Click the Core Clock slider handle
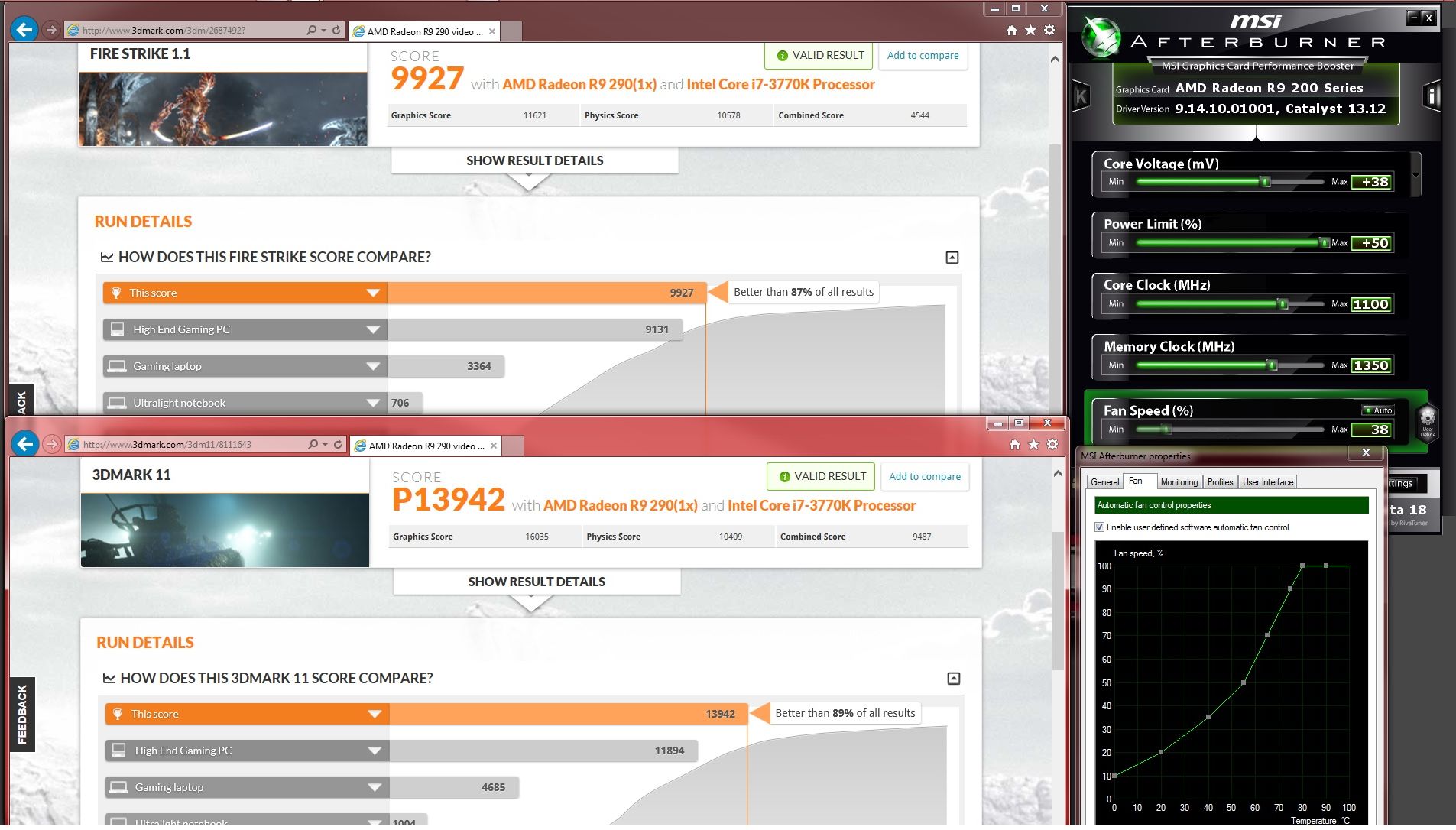 1283,304
